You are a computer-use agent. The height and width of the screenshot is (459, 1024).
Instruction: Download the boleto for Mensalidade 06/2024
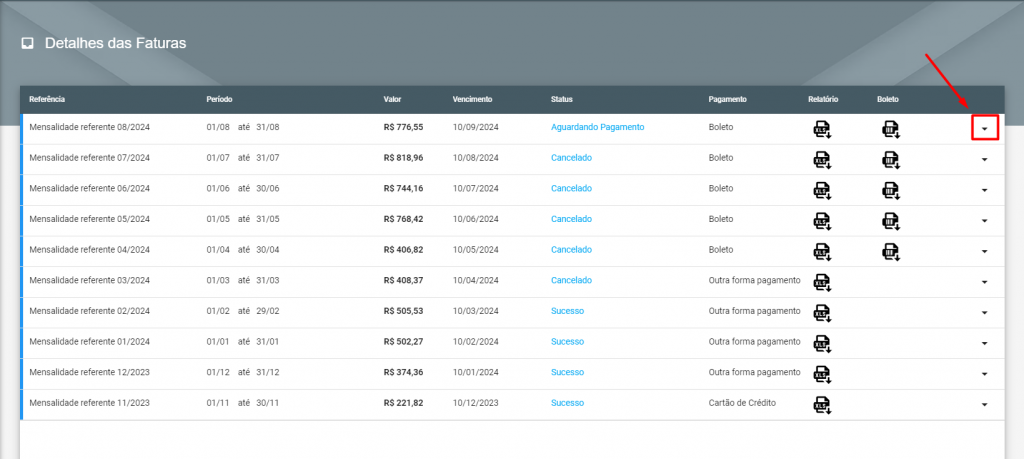click(891, 191)
